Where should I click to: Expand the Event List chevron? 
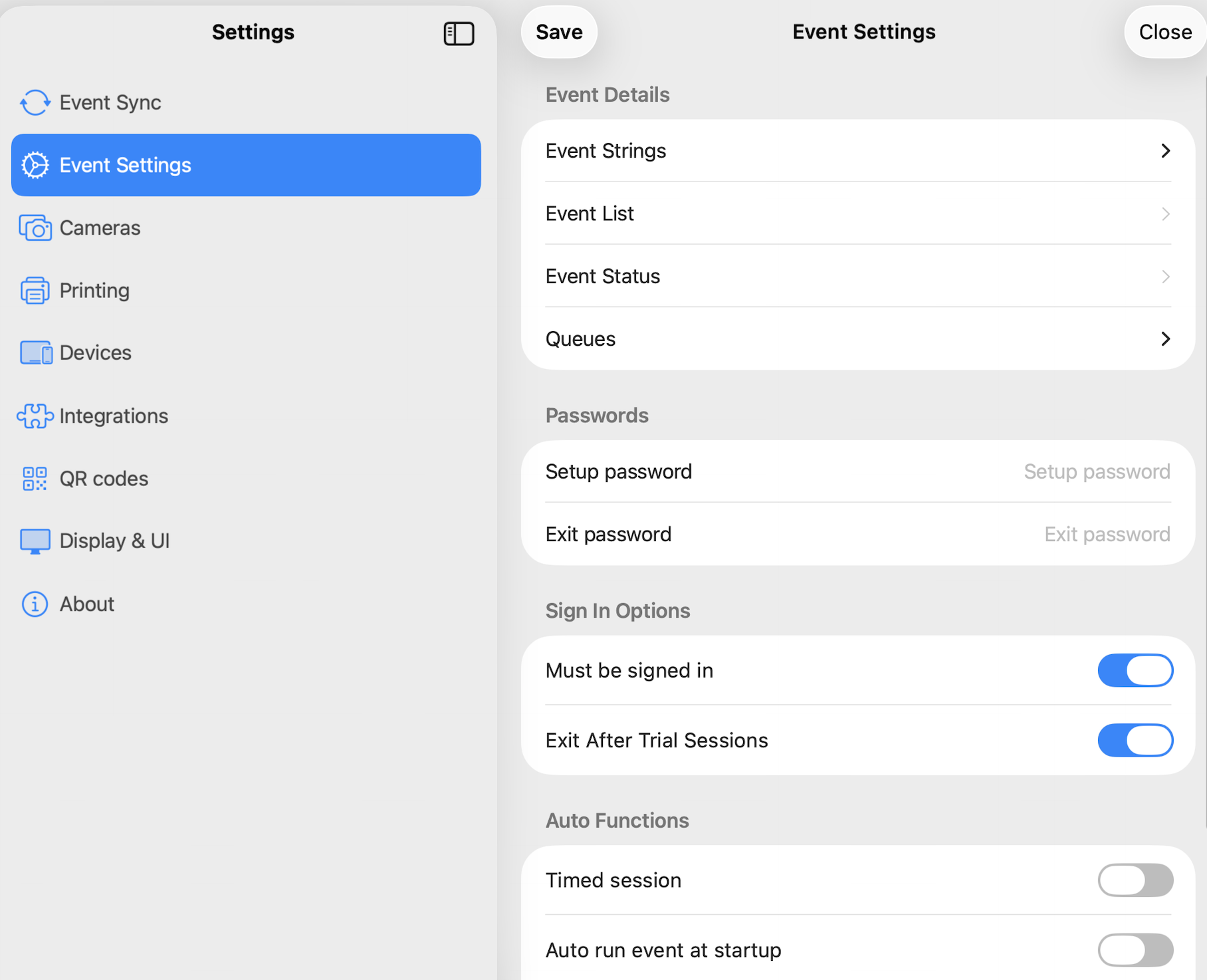pyautogui.click(x=1165, y=214)
